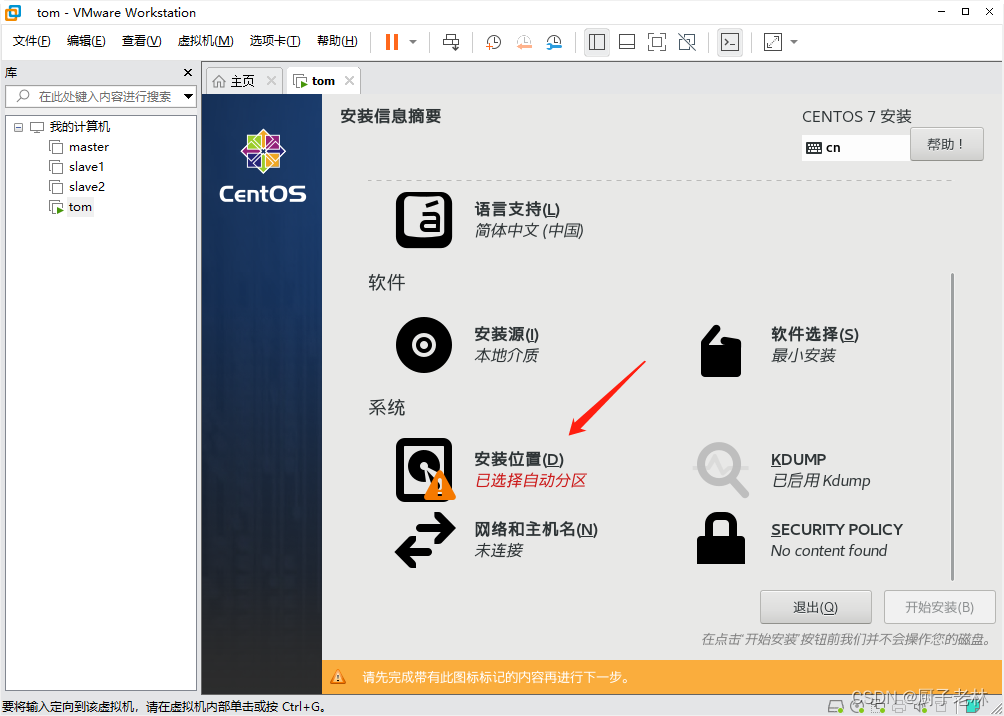Open the 帮助(H) menu

click(x=337, y=42)
